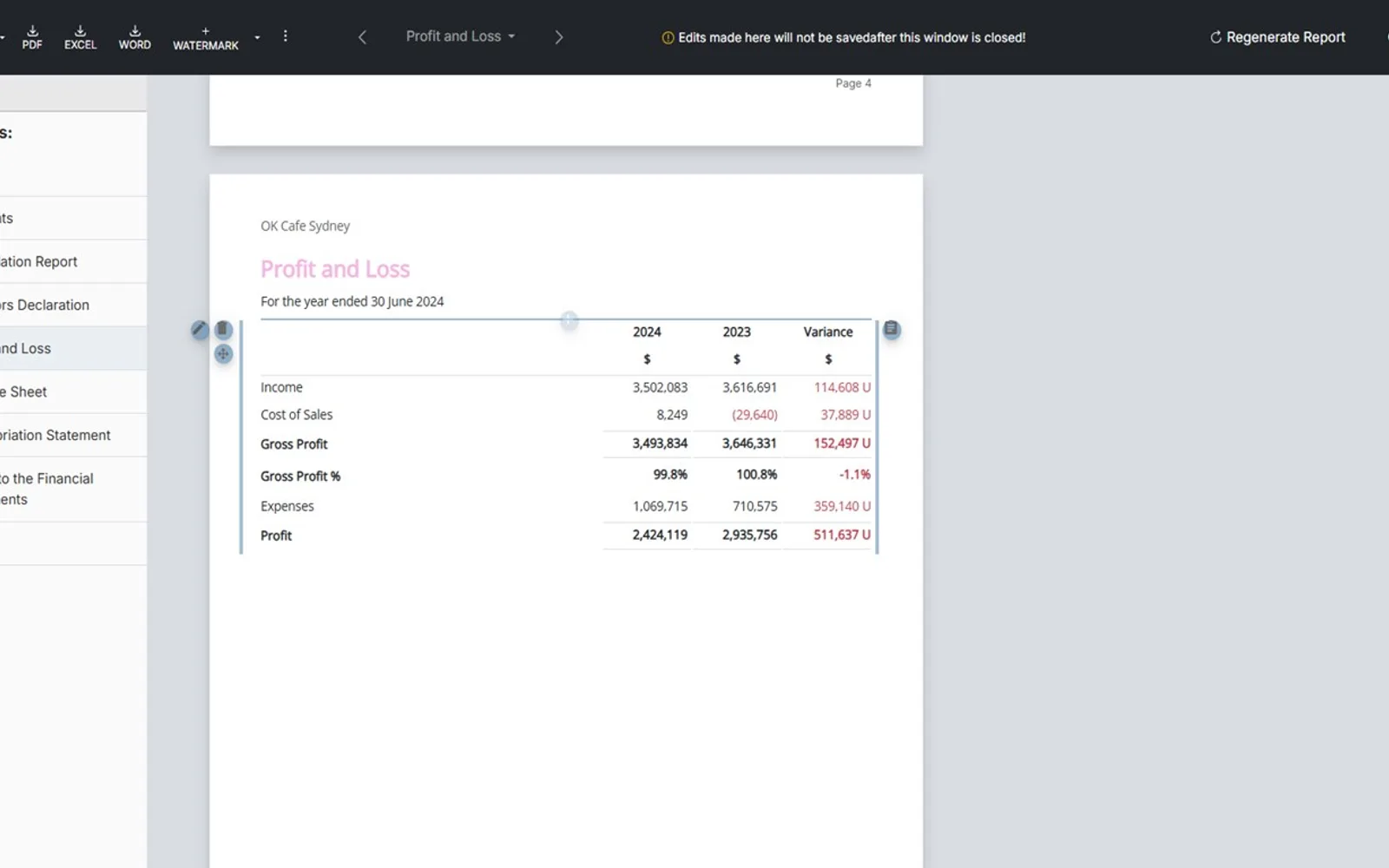1389x868 pixels.
Task: Click the Expenses row label
Action: (287, 506)
